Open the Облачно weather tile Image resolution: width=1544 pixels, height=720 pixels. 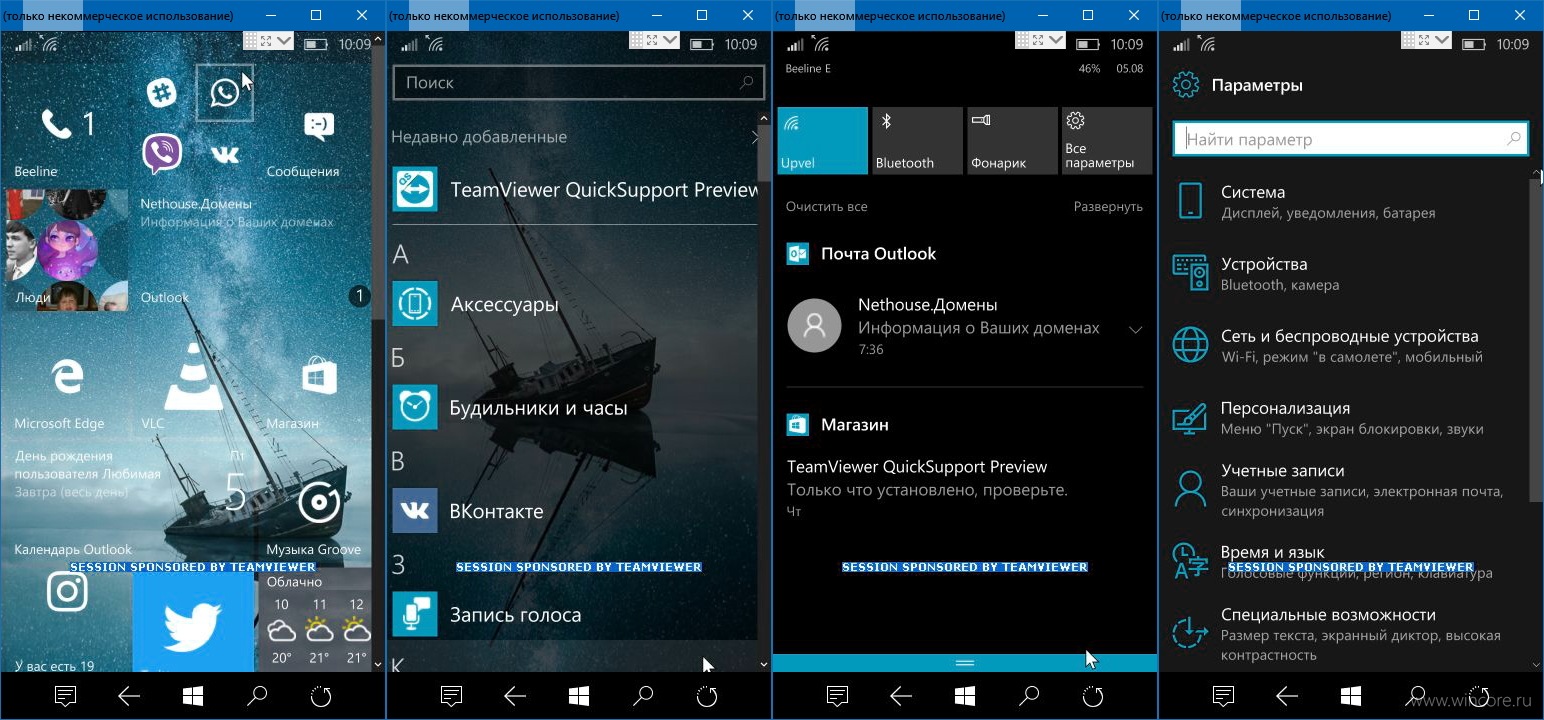click(316, 620)
